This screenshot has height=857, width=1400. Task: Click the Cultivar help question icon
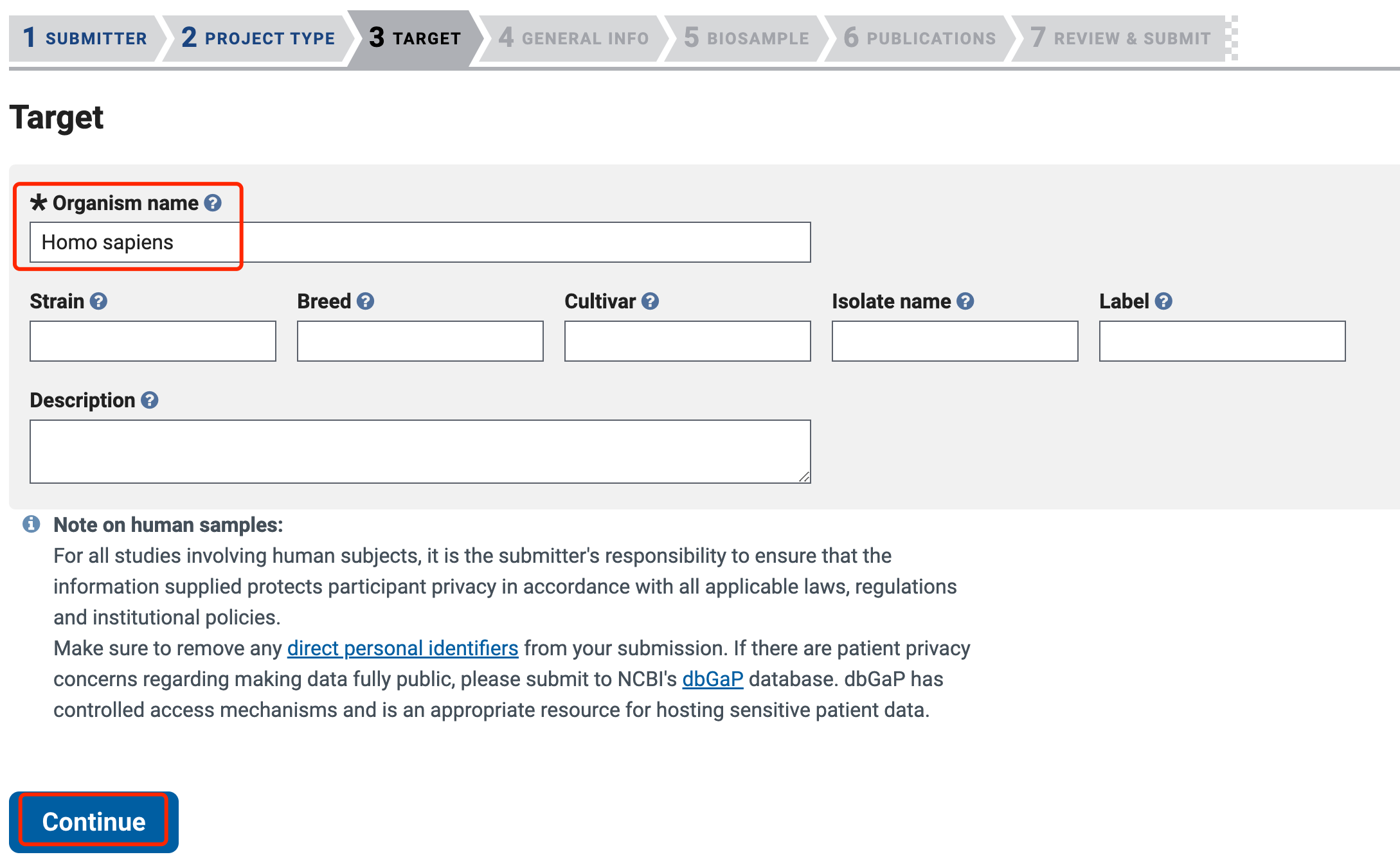coord(650,301)
